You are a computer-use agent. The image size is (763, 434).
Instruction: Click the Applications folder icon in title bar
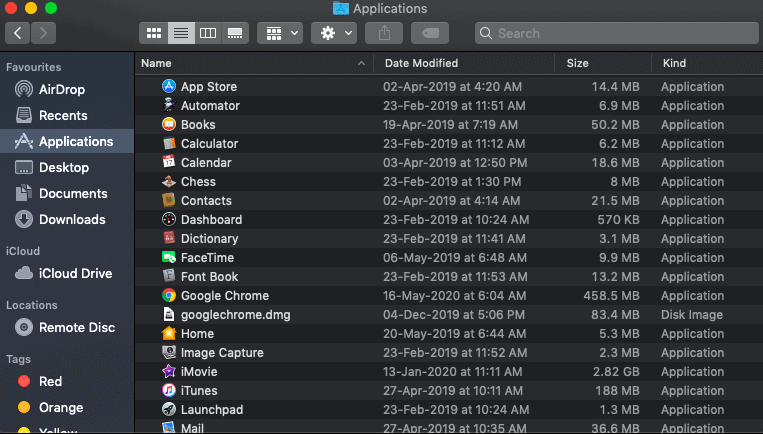pyautogui.click(x=341, y=8)
